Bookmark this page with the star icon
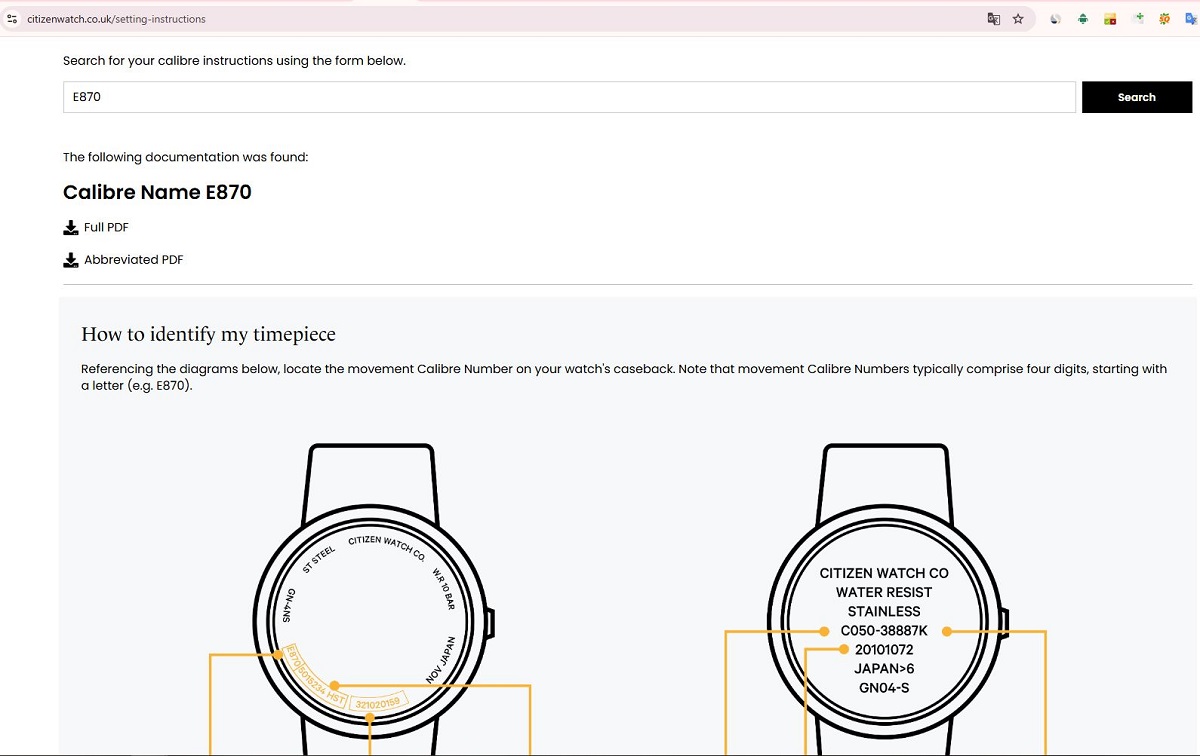Image resolution: width=1200 pixels, height=756 pixels. coord(1018,19)
